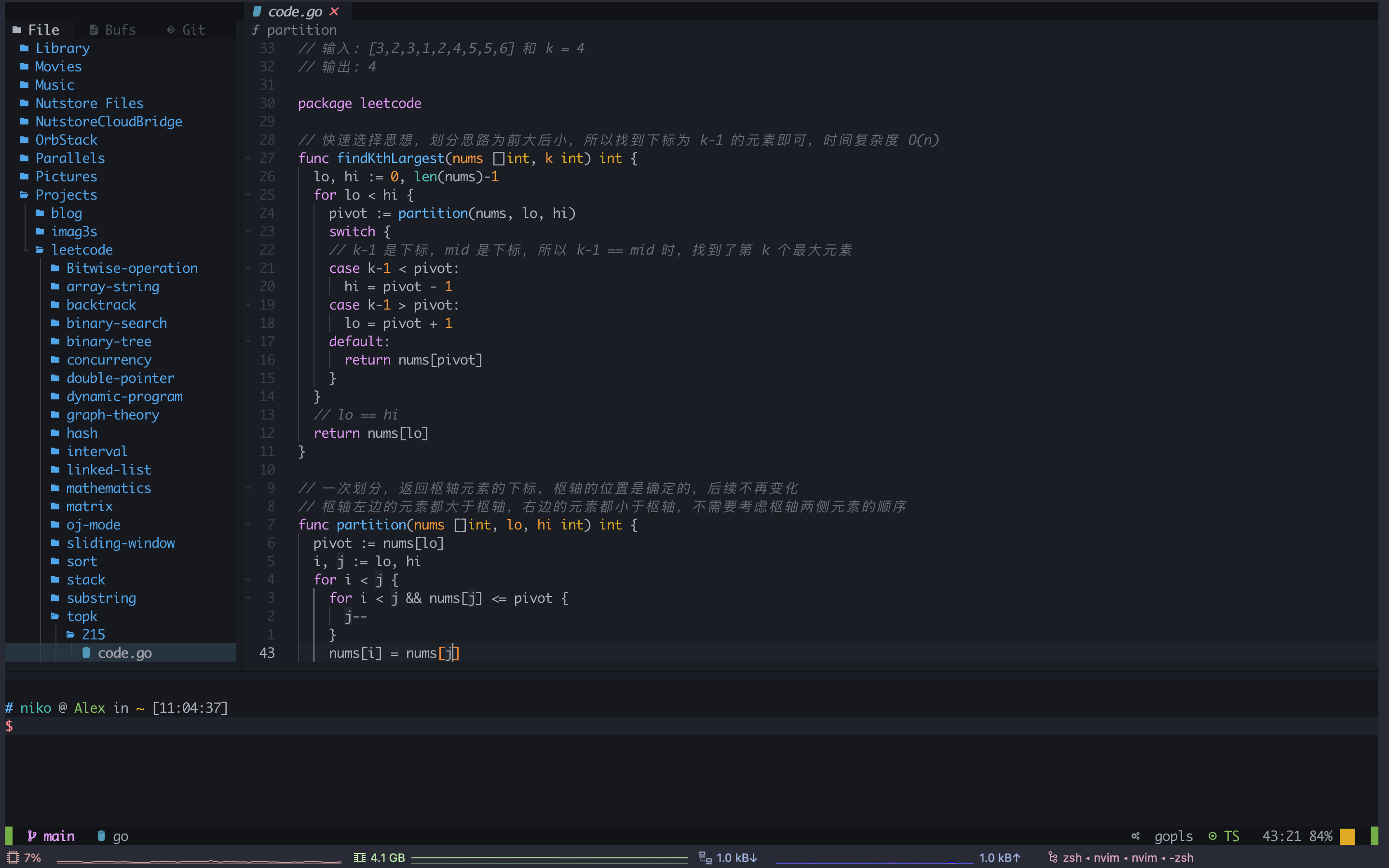
Task: Click the double-pointer folder icon
Action: pos(55,379)
